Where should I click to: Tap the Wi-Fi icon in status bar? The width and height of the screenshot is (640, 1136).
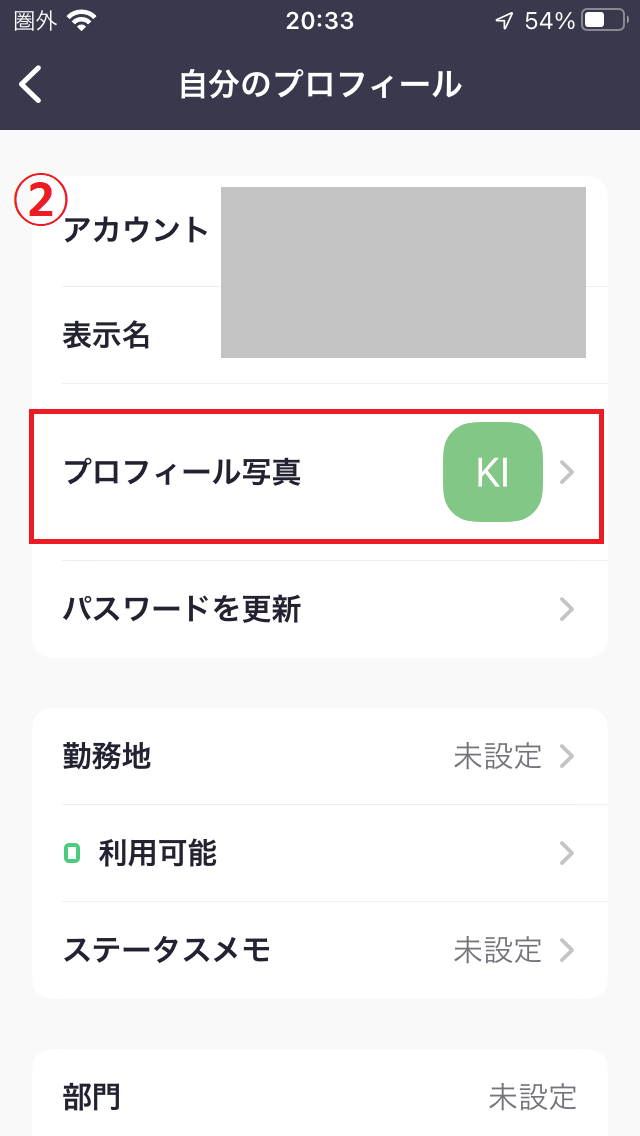(x=82, y=21)
